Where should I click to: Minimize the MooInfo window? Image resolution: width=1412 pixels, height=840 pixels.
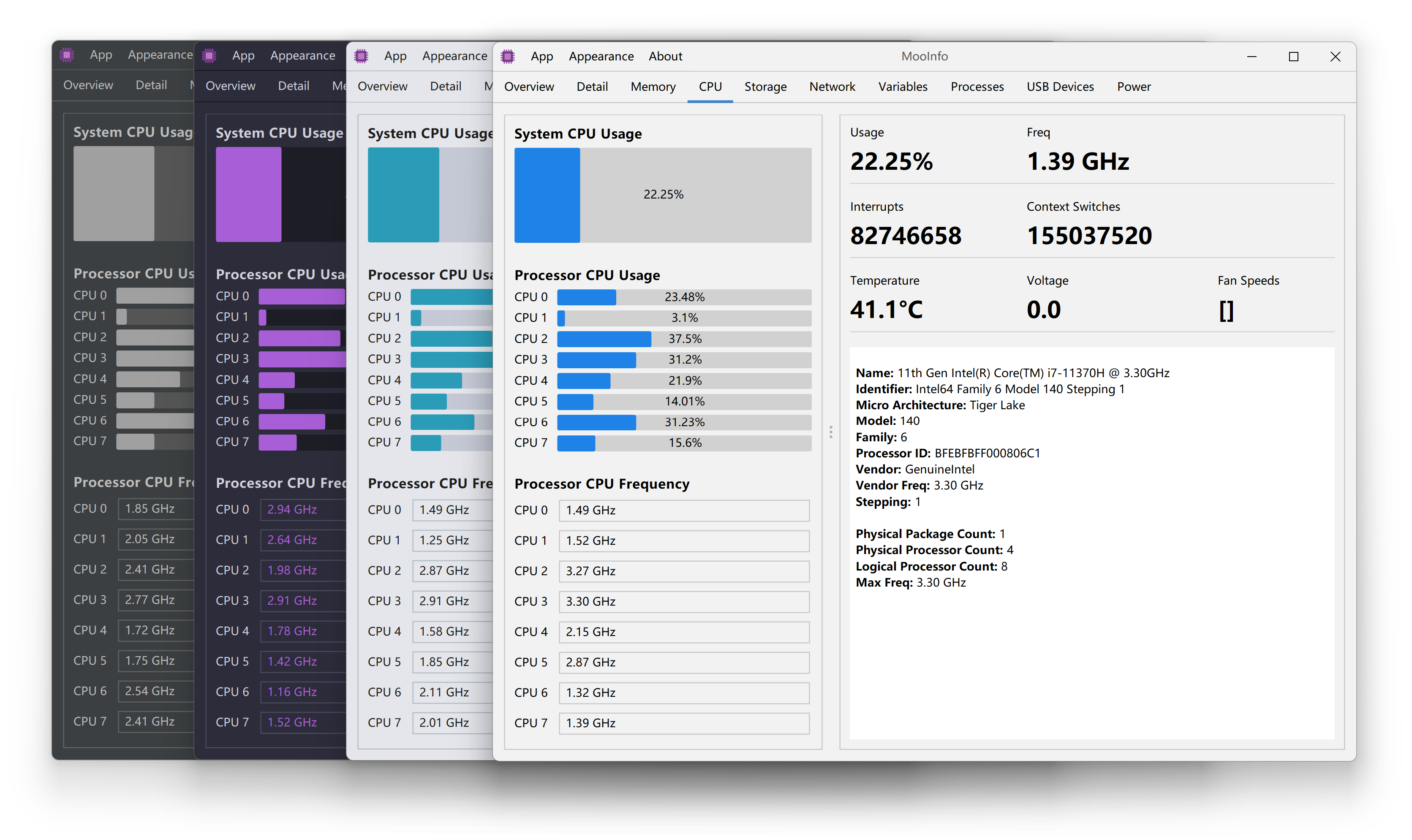(1251, 57)
